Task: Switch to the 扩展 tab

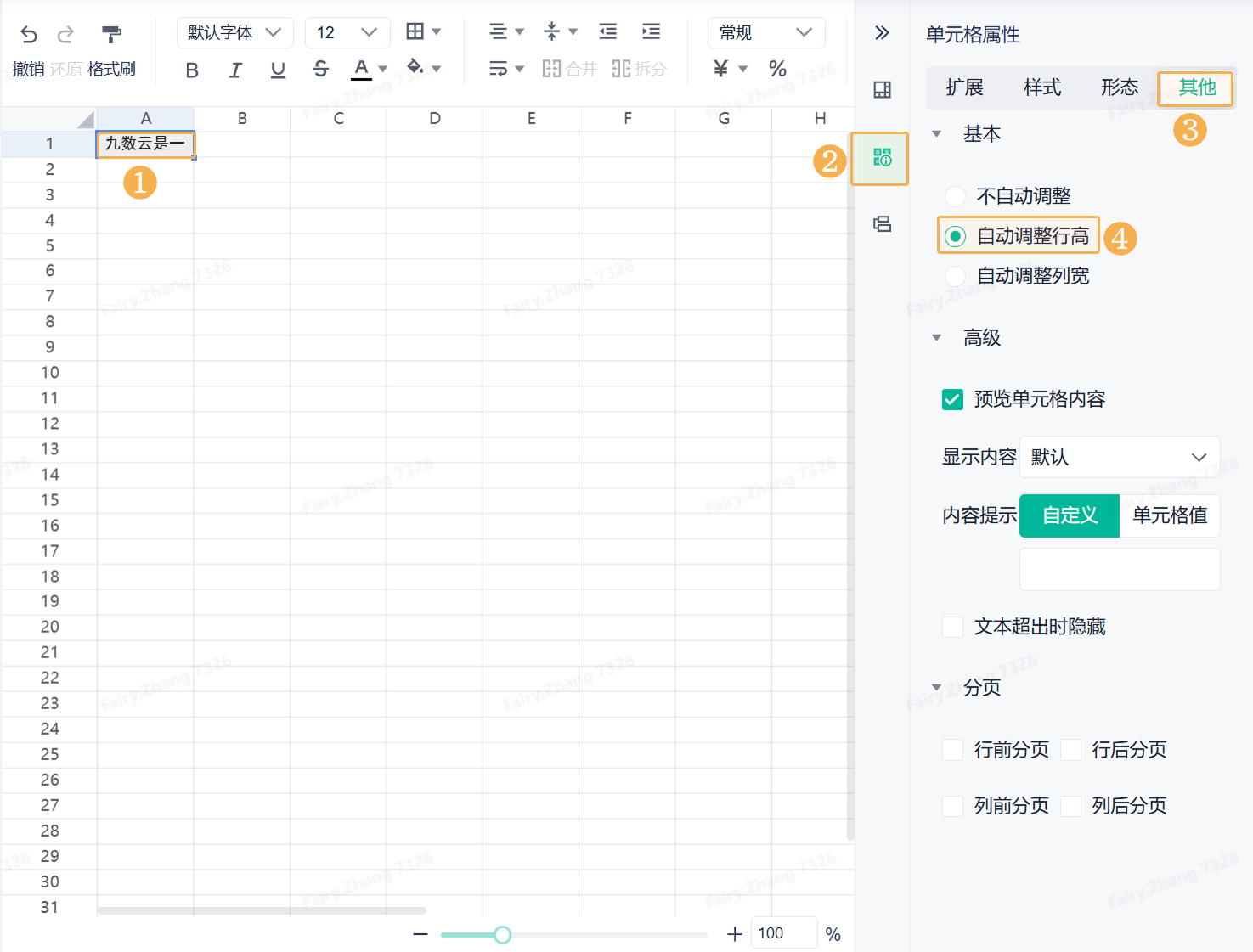Action: pyautogui.click(x=964, y=87)
